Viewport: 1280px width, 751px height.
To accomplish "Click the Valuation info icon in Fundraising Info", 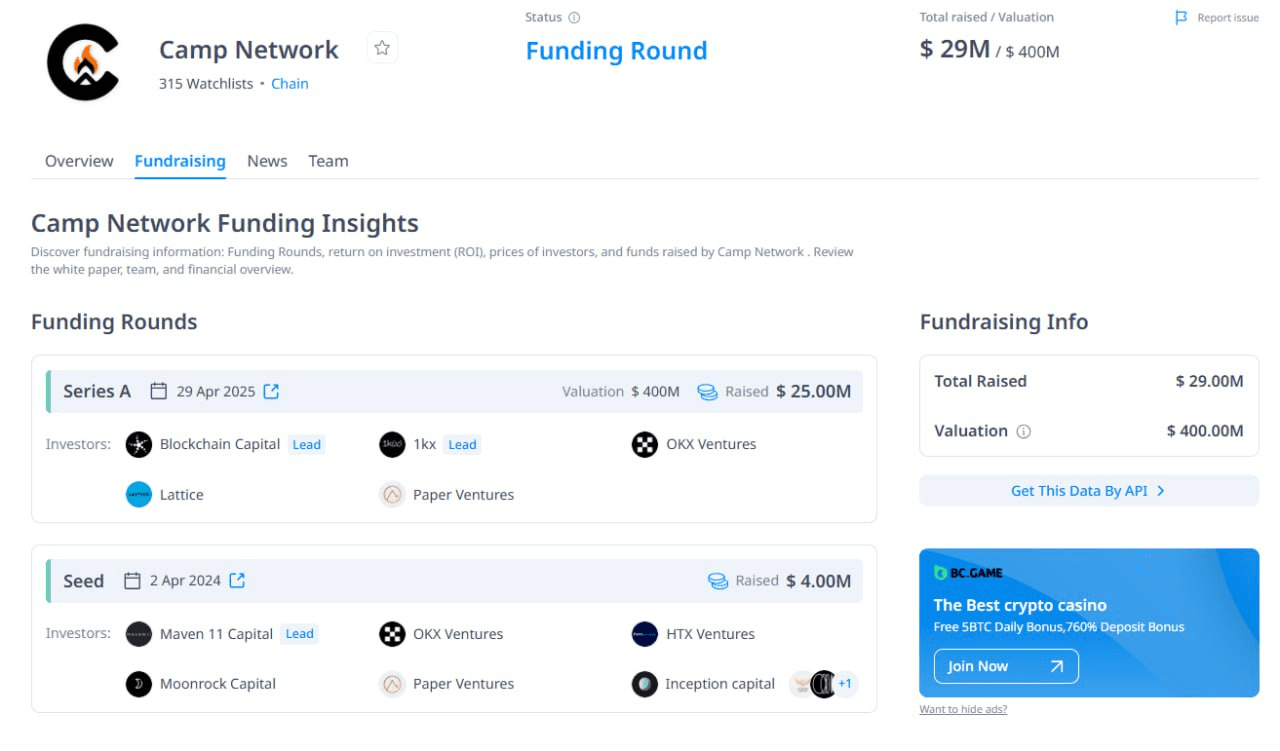I will click(x=1023, y=432).
